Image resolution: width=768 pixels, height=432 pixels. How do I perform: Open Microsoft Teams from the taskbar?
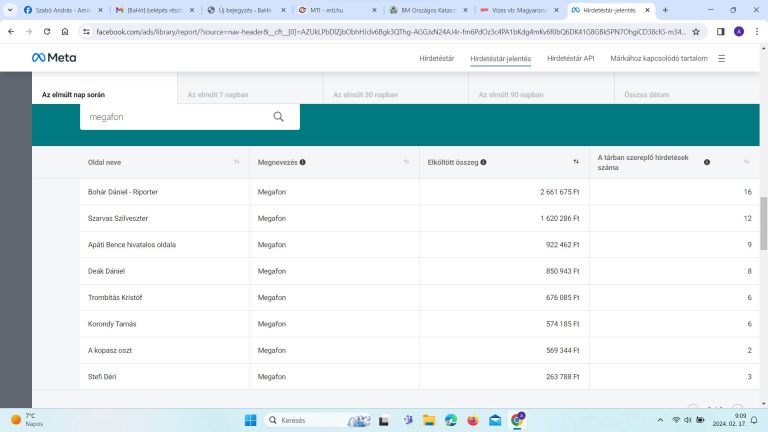tap(408, 420)
